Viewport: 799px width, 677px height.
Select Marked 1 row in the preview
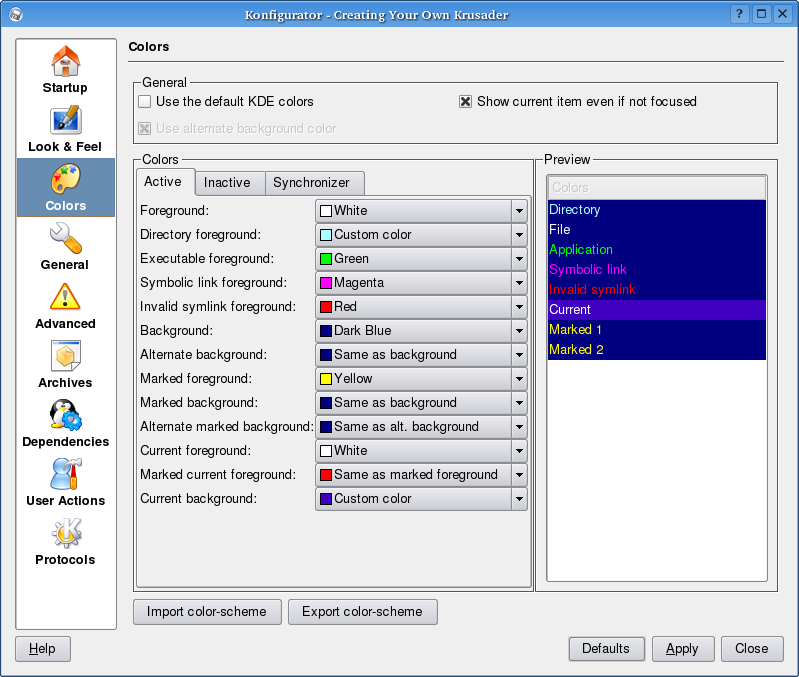(657, 330)
